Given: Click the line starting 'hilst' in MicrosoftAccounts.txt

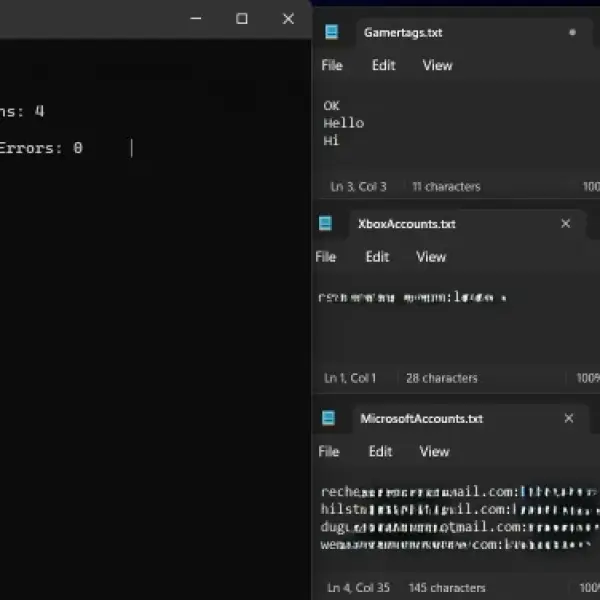Looking at the screenshot, I should (459, 509).
